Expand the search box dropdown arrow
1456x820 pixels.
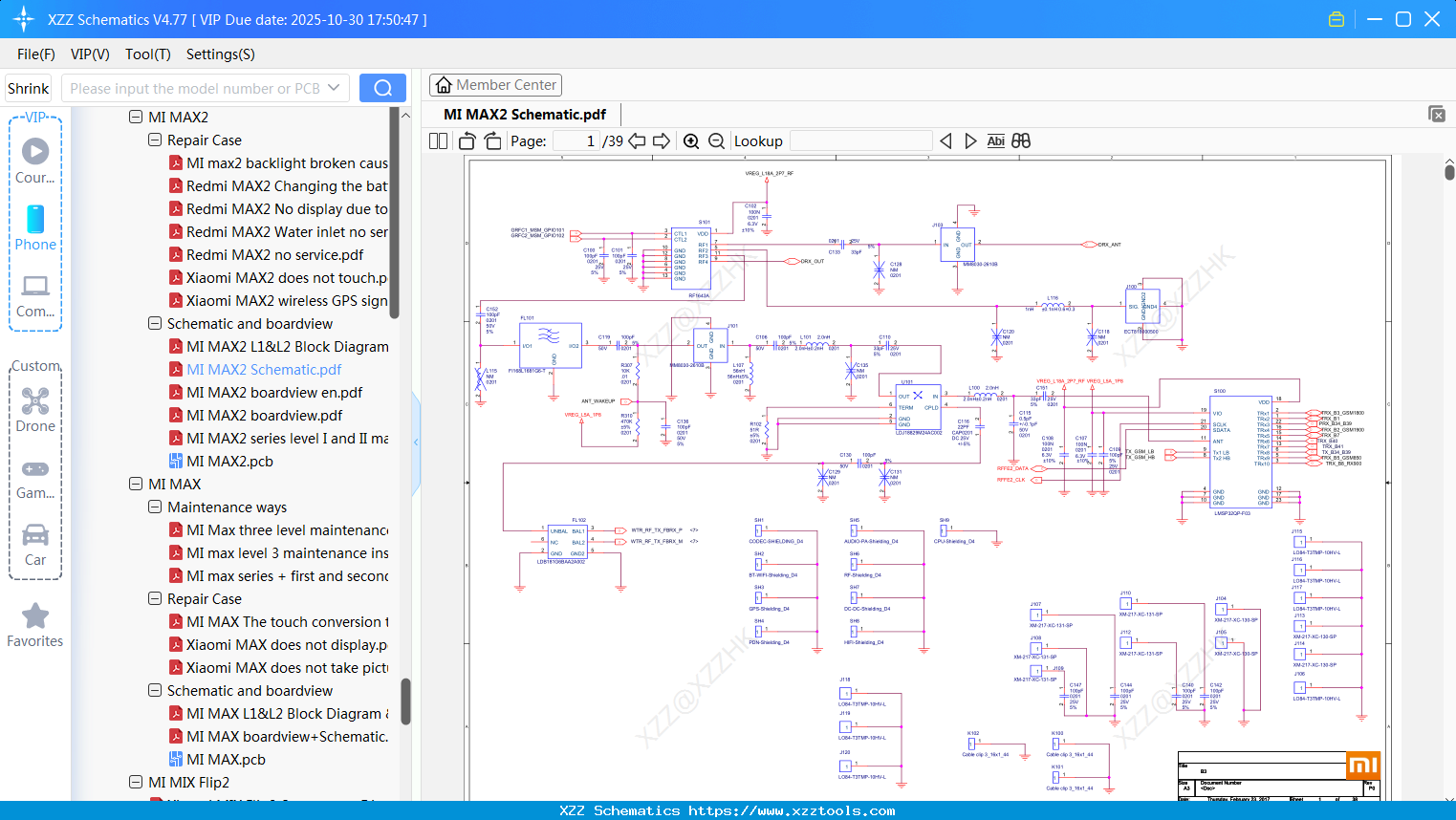coord(337,87)
